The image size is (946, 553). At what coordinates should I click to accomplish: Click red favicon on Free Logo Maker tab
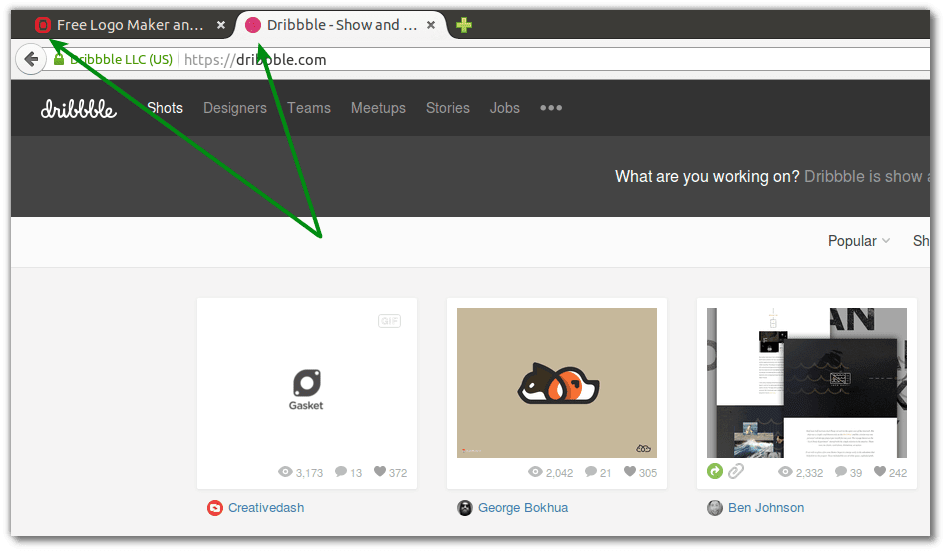(x=42, y=25)
